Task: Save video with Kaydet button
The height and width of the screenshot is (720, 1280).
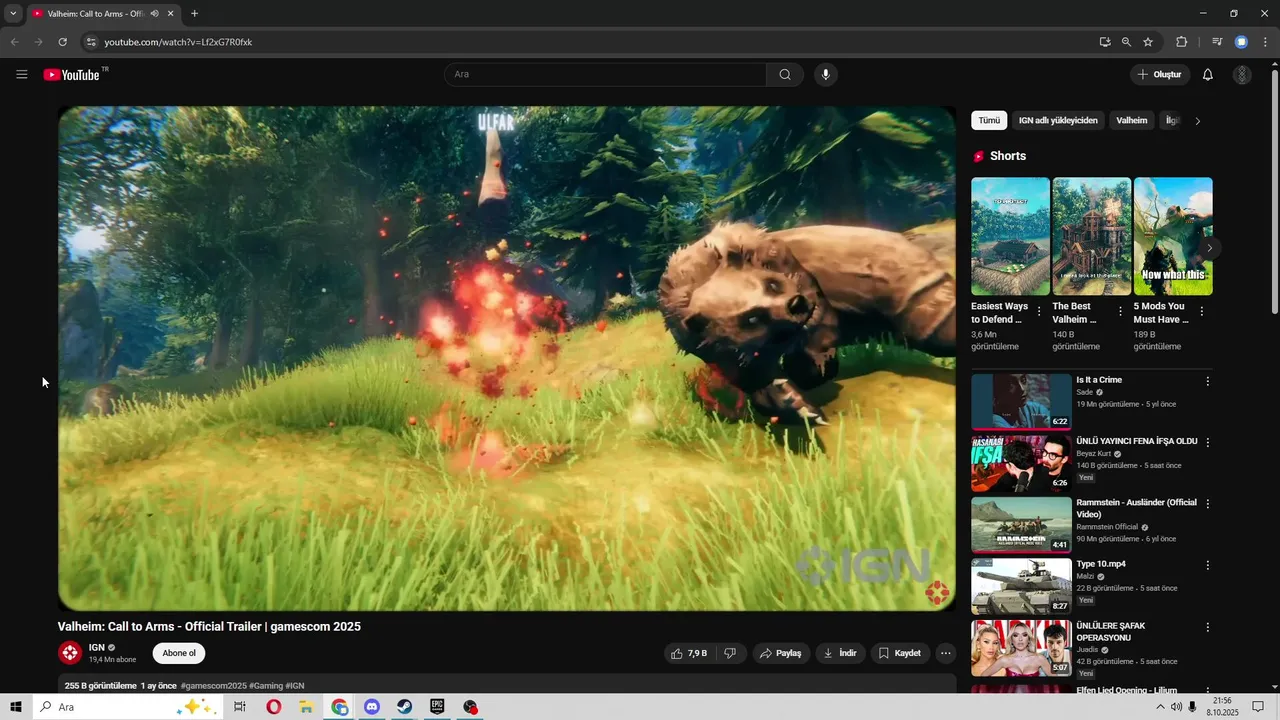Action: pos(899,653)
